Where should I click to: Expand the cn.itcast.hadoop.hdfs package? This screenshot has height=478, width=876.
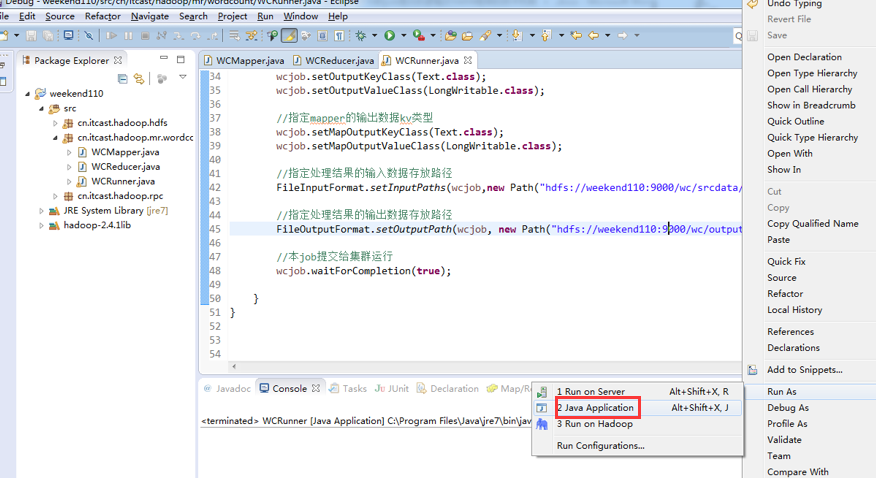click(x=55, y=123)
